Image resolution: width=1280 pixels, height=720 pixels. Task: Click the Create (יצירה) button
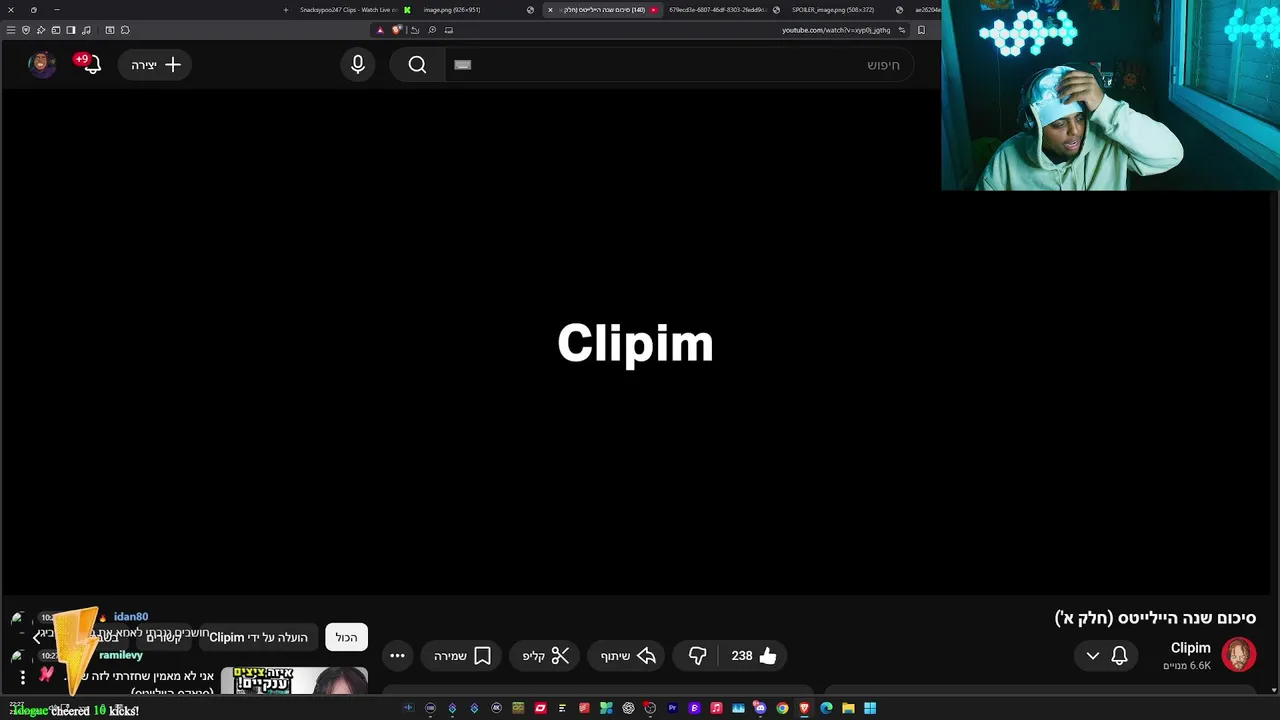coord(155,65)
